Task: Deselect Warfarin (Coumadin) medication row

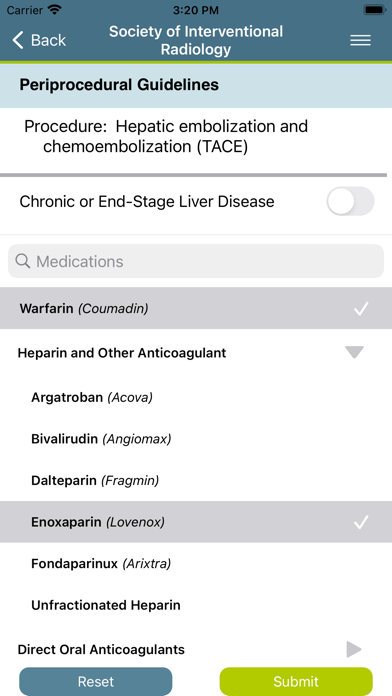Action: tap(196, 308)
